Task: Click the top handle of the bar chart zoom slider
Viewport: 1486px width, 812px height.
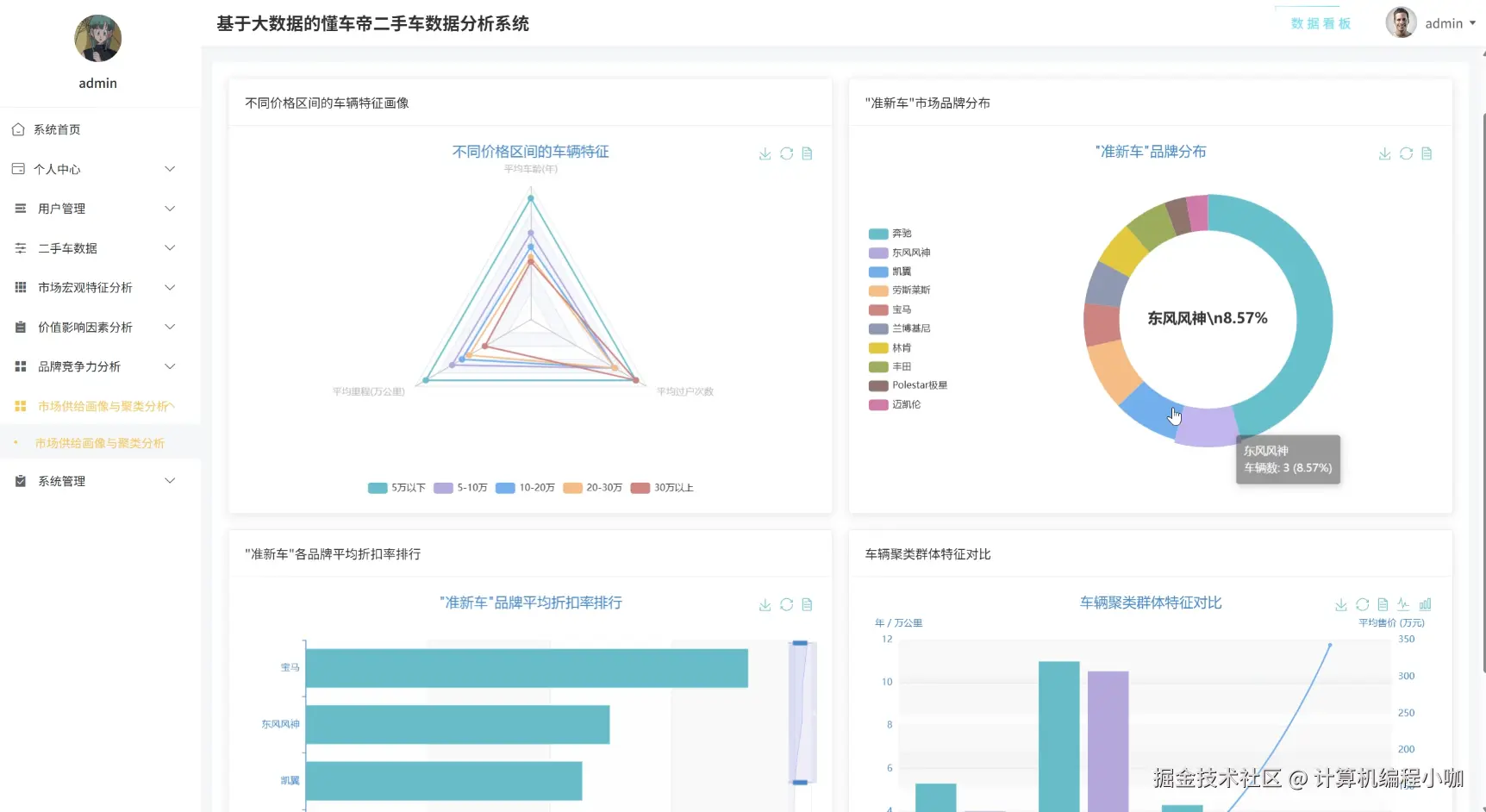Action: click(800, 643)
